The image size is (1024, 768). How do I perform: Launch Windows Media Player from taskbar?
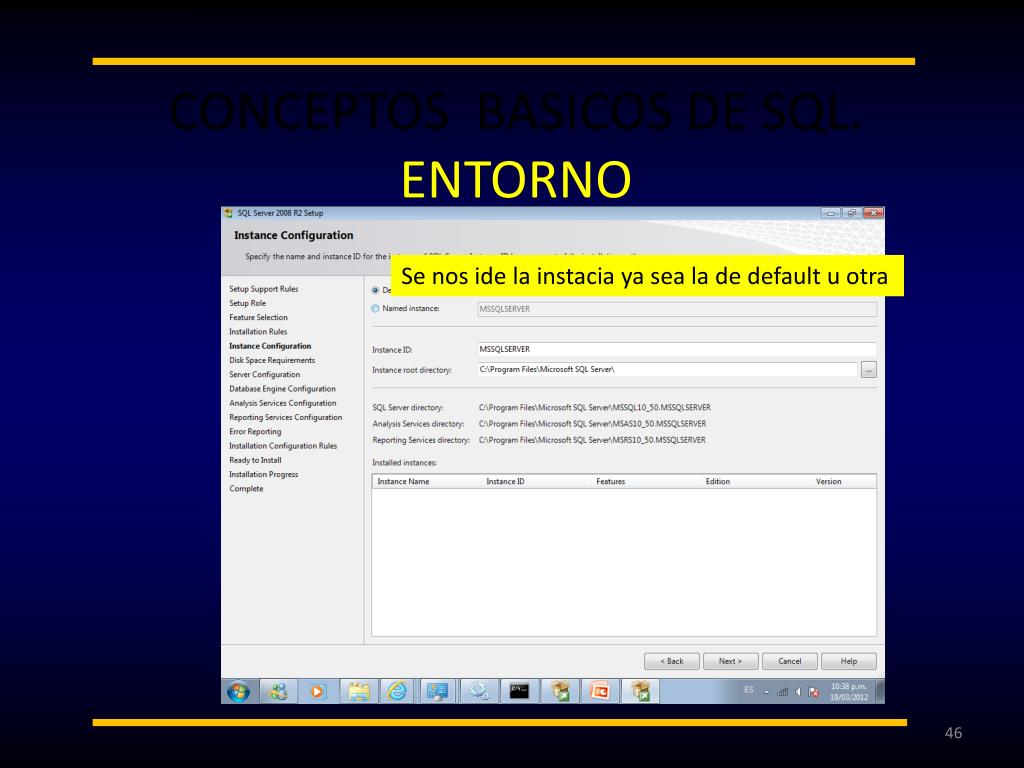(318, 691)
